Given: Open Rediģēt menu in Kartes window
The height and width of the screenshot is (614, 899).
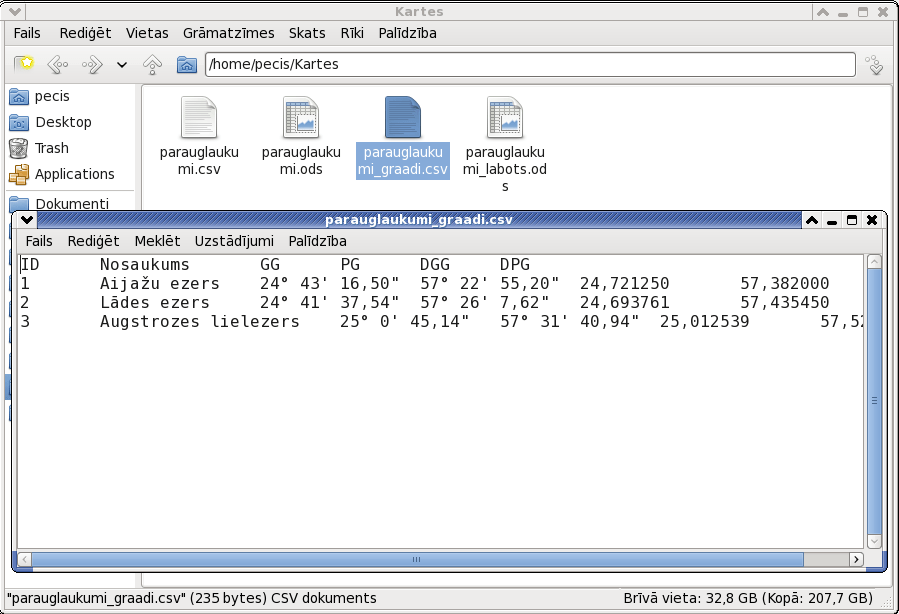Looking at the screenshot, I should click(x=85, y=33).
